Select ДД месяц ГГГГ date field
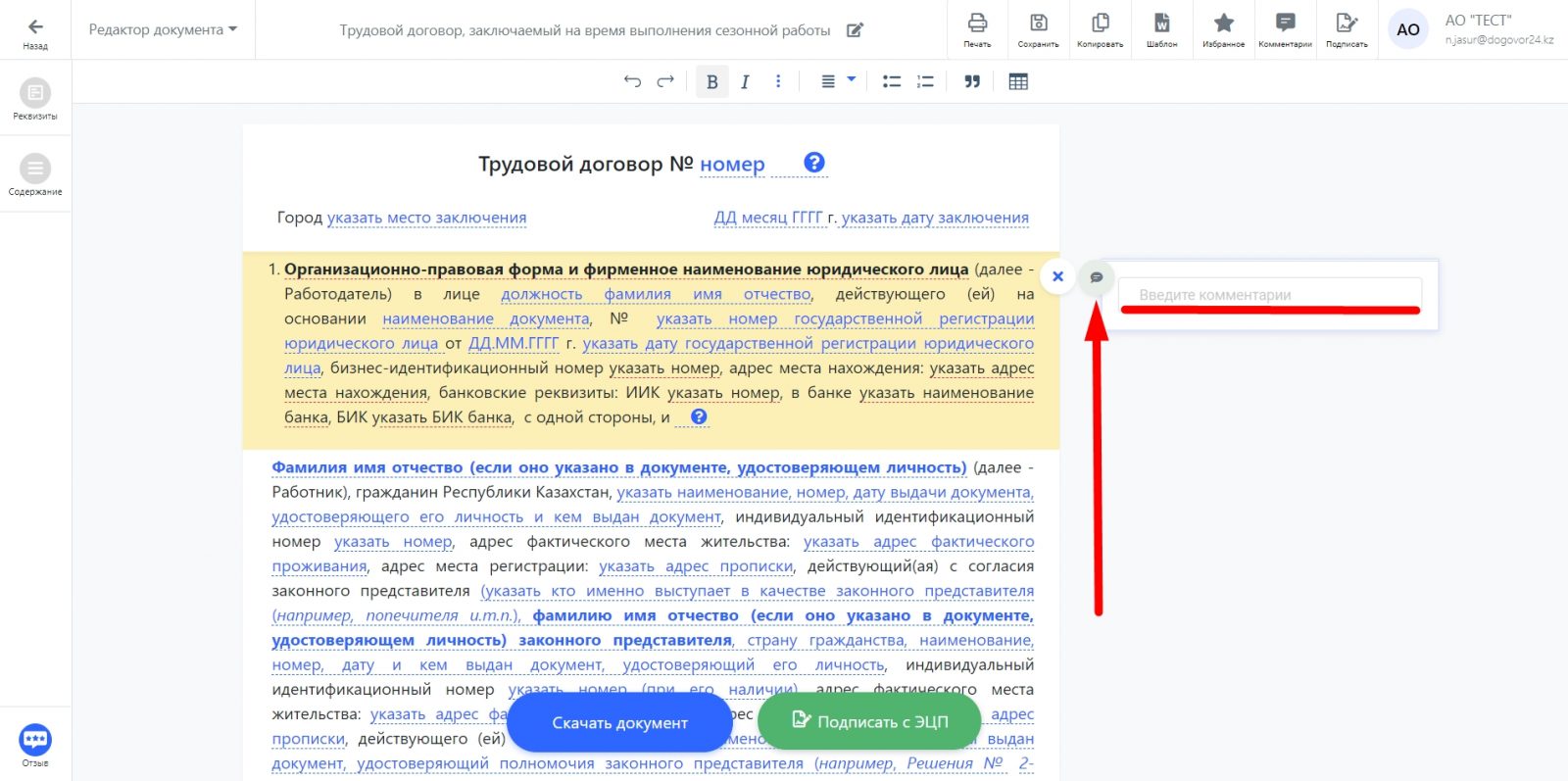 point(768,218)
